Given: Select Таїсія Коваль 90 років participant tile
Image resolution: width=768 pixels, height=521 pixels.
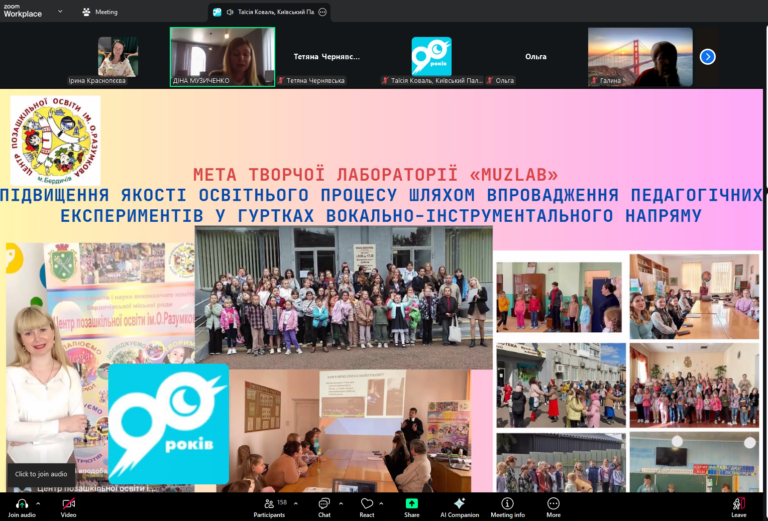Looking at the screenshot, I should pos(432,57).
